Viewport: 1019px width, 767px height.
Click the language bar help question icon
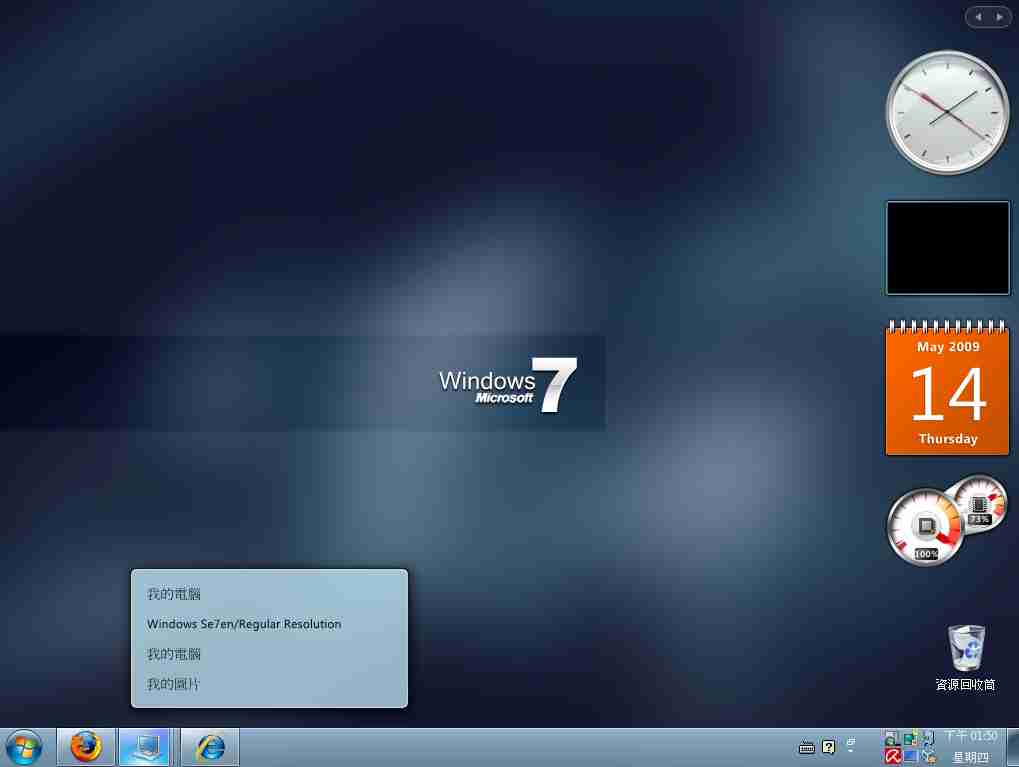(828, 747)
